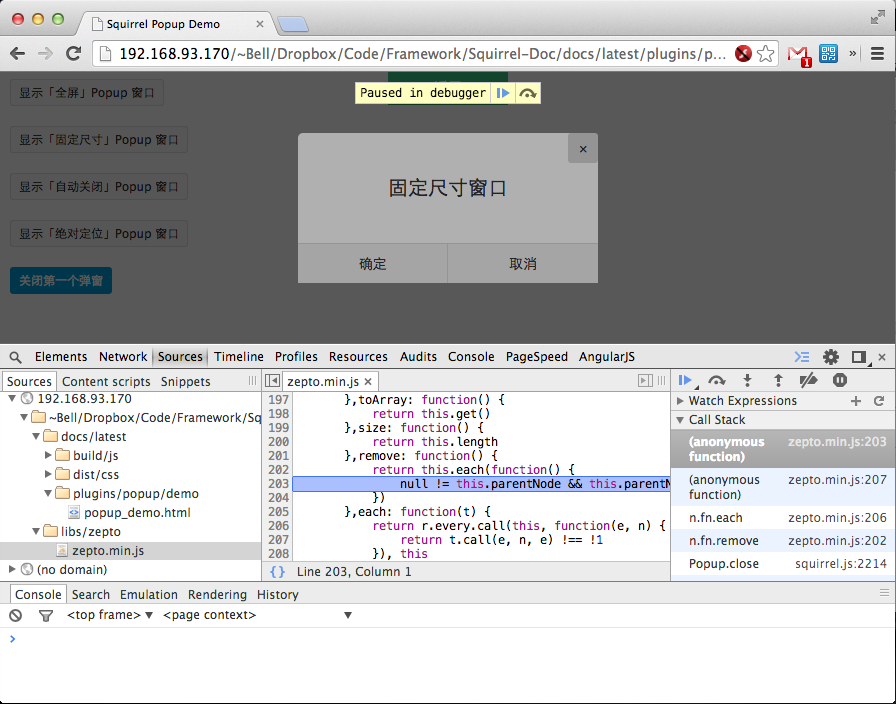Screen dimensions: 896x704
Task: Expand the Watch Expressions section
Action: pos(680,401)
